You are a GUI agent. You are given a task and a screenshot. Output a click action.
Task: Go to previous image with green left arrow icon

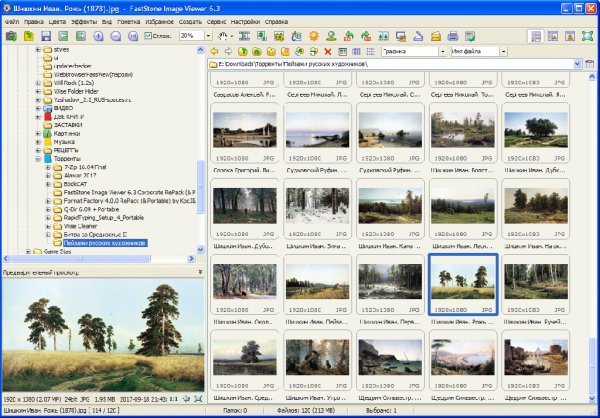64,36
